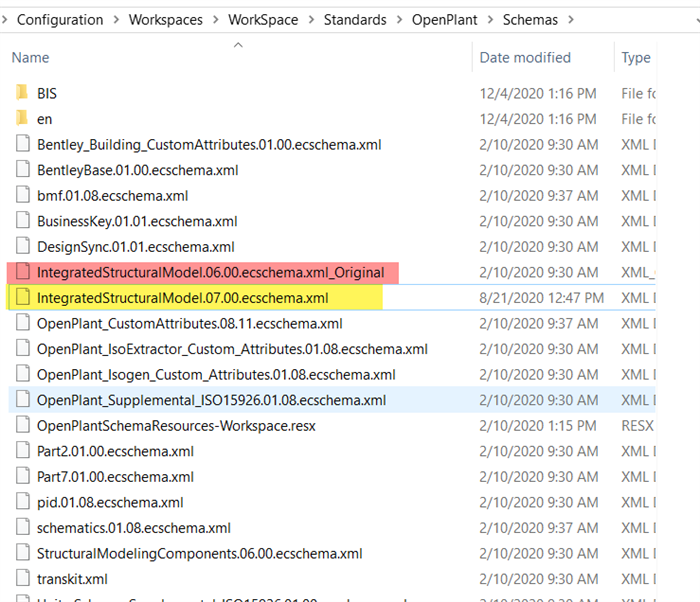700x602 pixels.
Task: Click file icon of DesignSync.01.01.ecschema.xml
Action: coord(23,246)
